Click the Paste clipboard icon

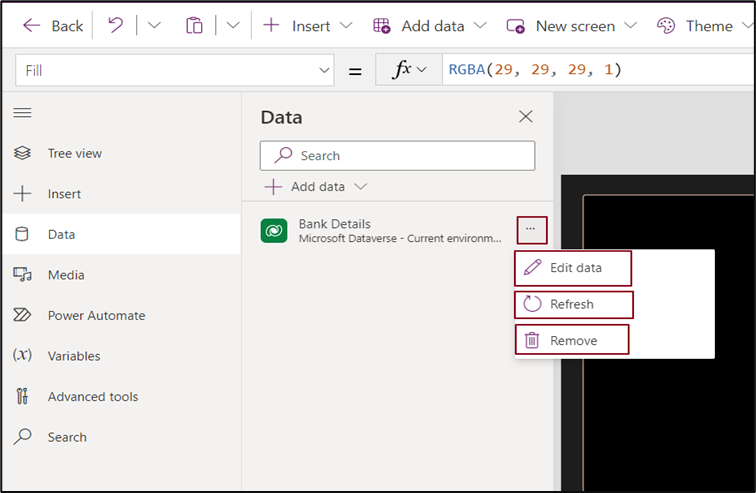click(x=194, y=26)
